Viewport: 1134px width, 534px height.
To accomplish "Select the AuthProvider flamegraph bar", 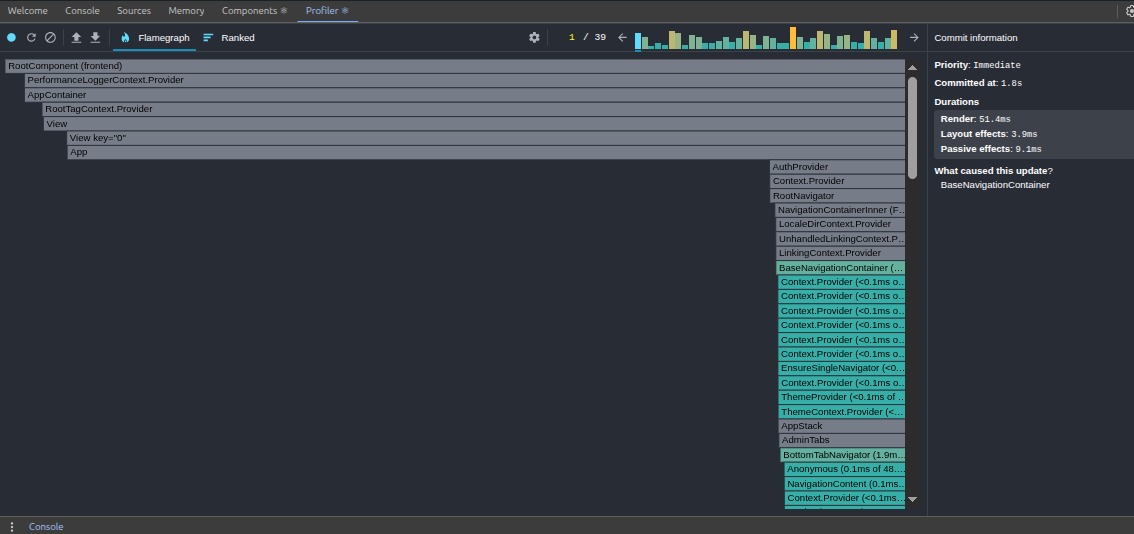I will (x=837, y=167).
